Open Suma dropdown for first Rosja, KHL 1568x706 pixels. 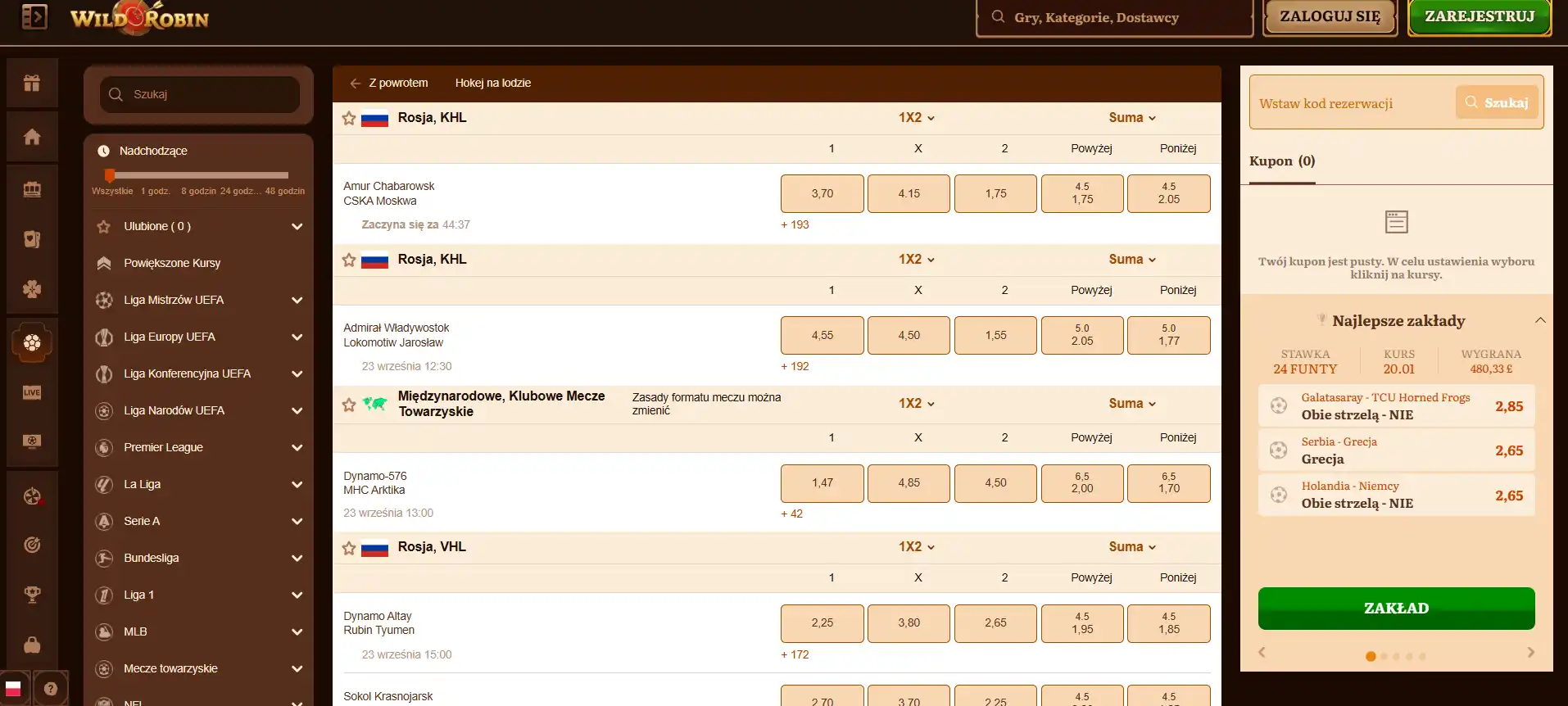point(1132,117)
